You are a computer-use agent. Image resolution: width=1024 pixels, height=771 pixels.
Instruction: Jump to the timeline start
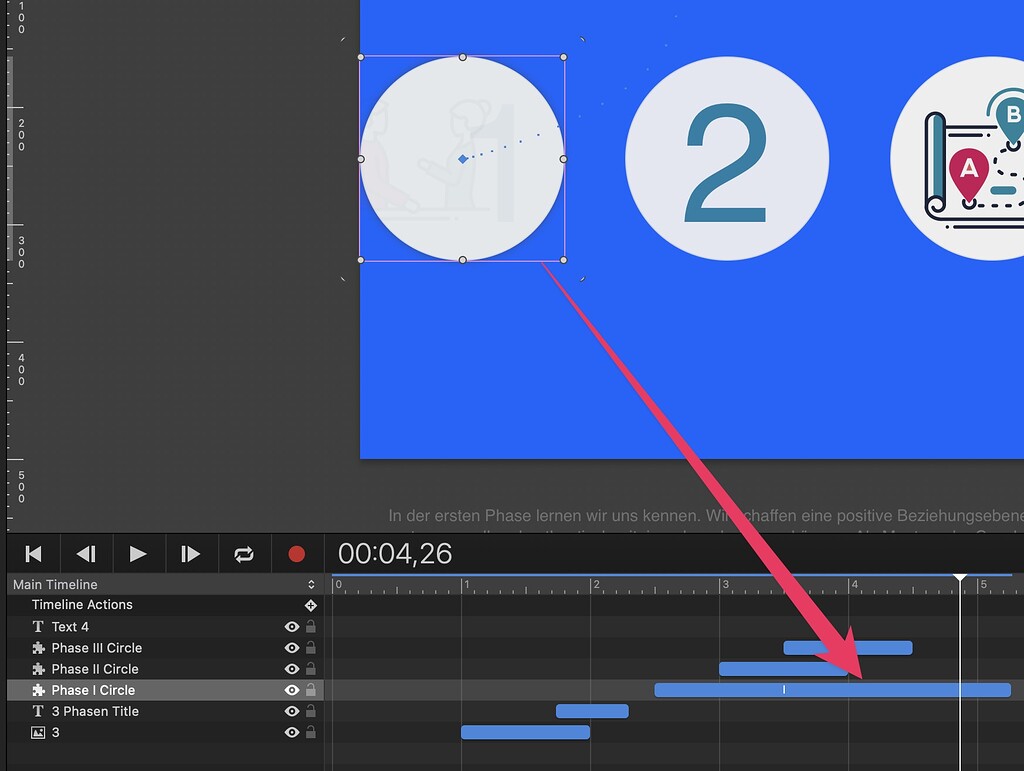pos(33,553)
